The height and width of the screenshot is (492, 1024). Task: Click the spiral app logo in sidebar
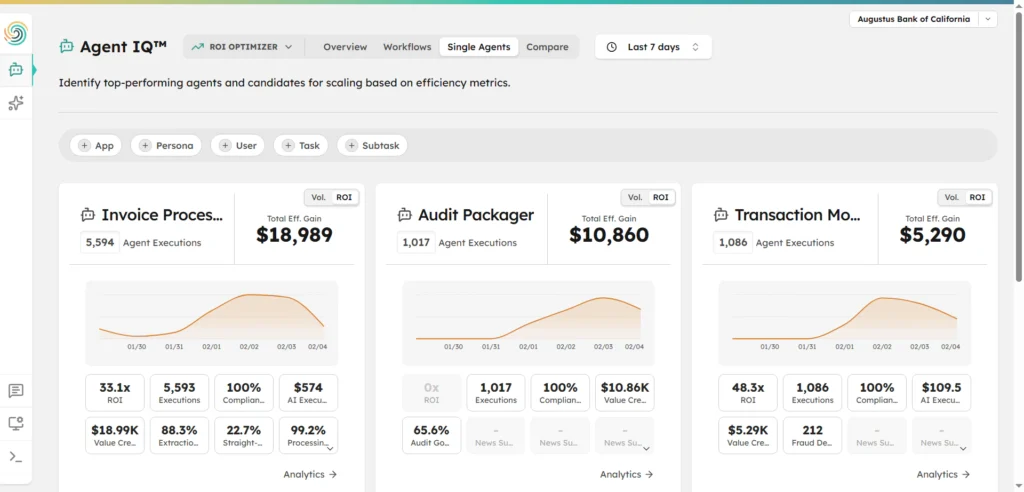click(16, 33)
